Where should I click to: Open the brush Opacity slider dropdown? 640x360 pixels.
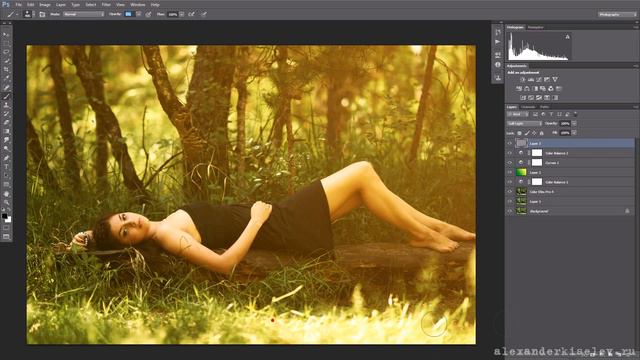[x=139, y=14]
